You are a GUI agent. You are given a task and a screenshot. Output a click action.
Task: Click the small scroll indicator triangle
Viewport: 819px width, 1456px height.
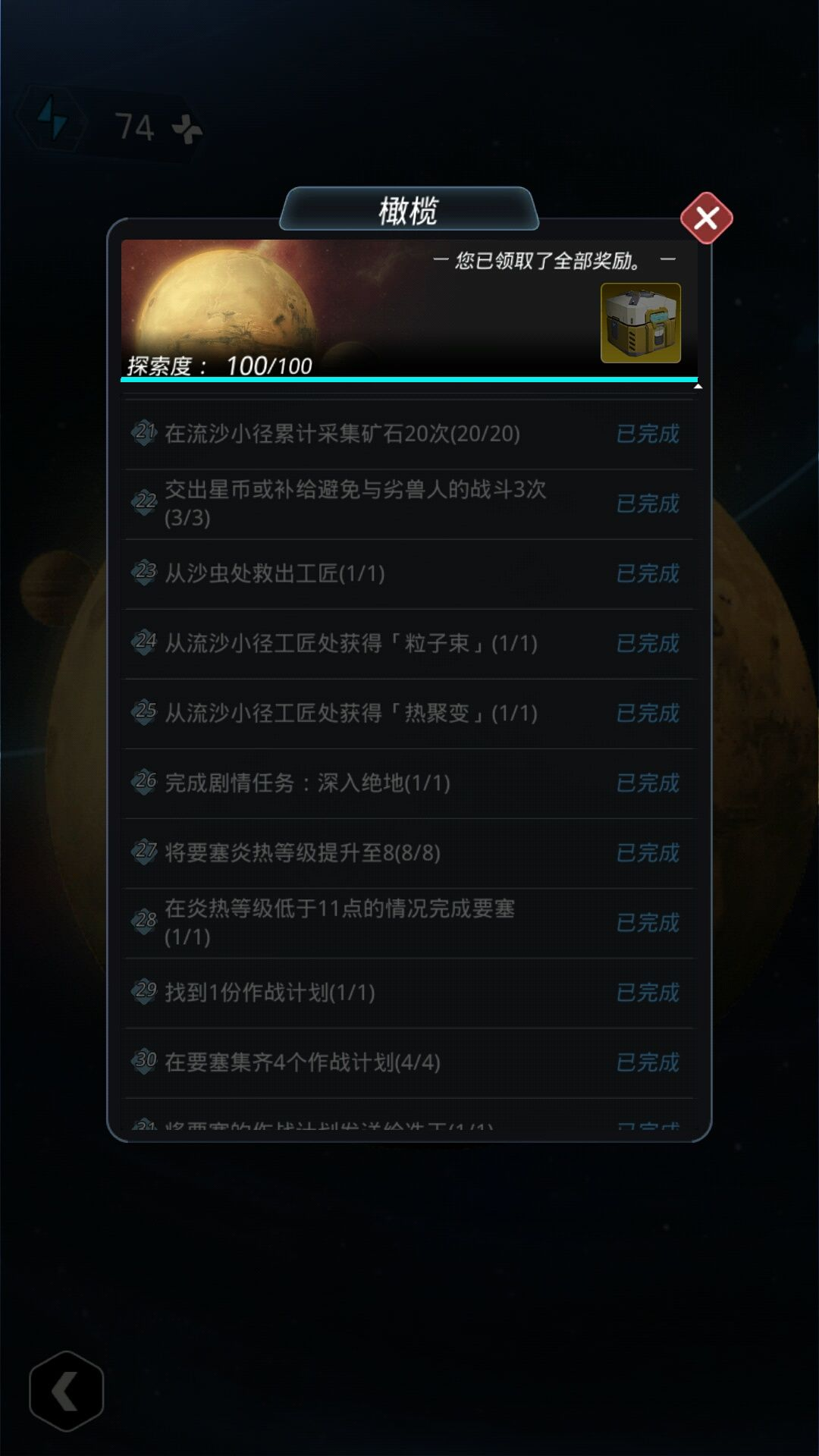coord(698,387)
